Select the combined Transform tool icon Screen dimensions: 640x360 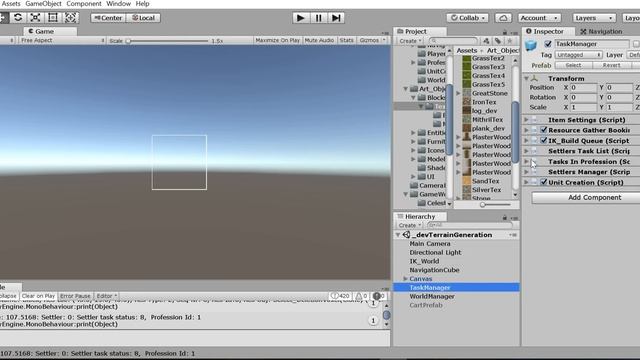(70, 18)
